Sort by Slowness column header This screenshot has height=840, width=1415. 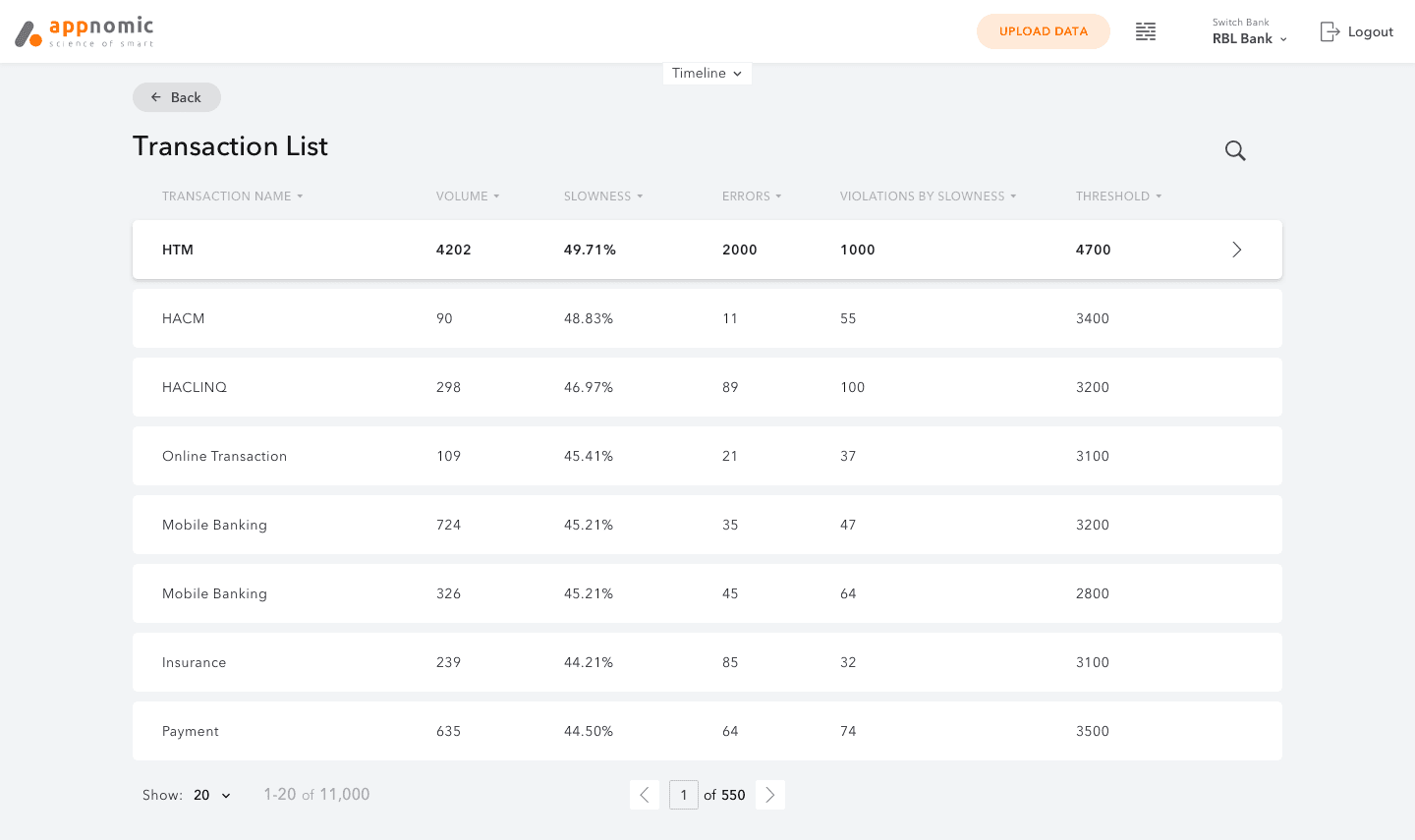click(603, 196)
